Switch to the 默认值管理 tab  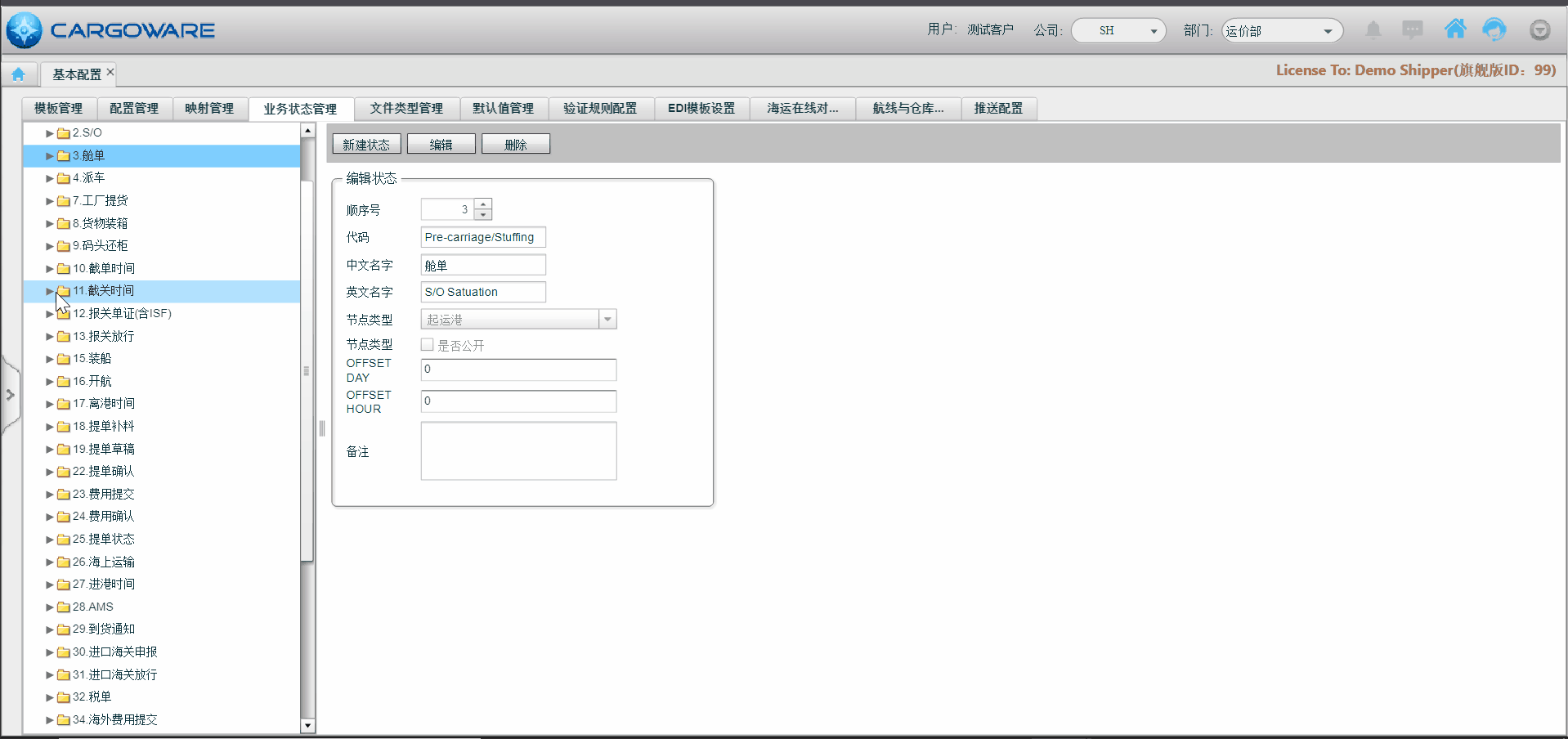point(503,109)
